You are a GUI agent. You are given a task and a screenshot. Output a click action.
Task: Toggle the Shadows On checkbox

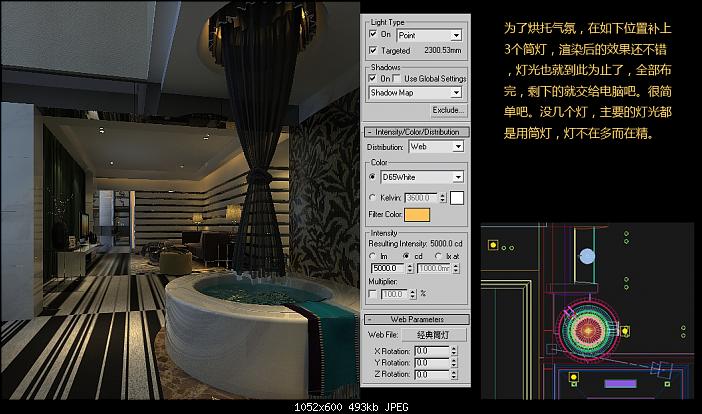click(372, 78)
